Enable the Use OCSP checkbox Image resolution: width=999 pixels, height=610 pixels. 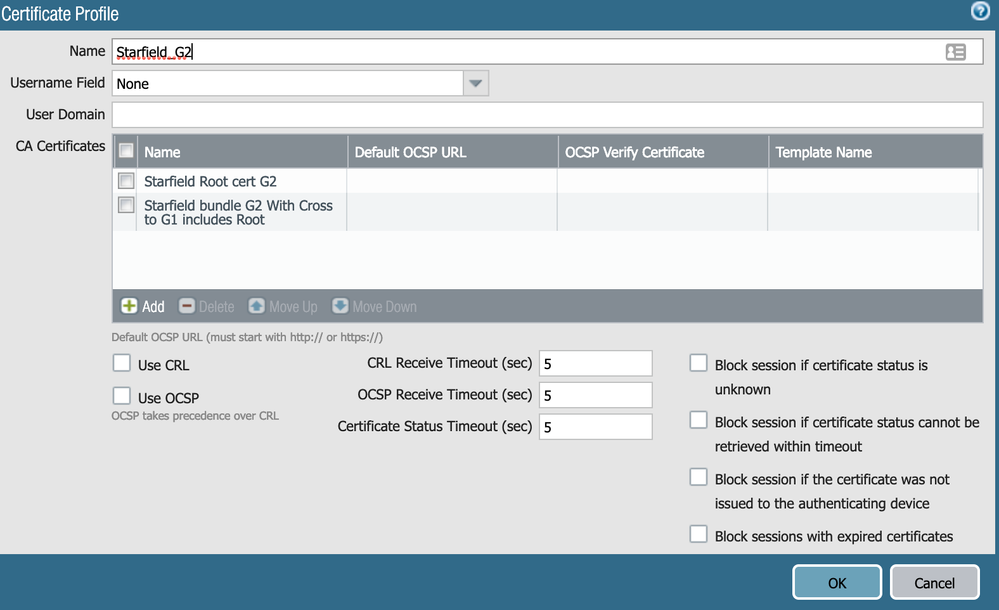click(x=122, y=395)
